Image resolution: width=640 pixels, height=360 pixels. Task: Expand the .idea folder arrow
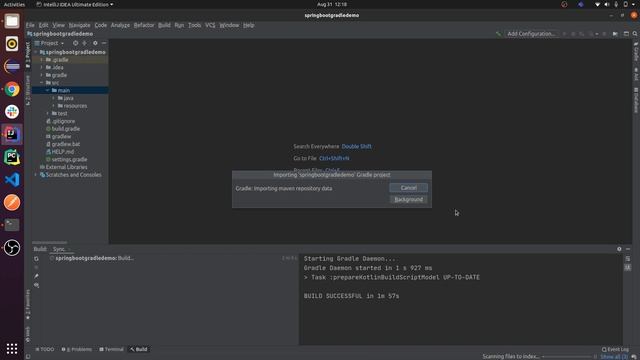coord(42,67)
